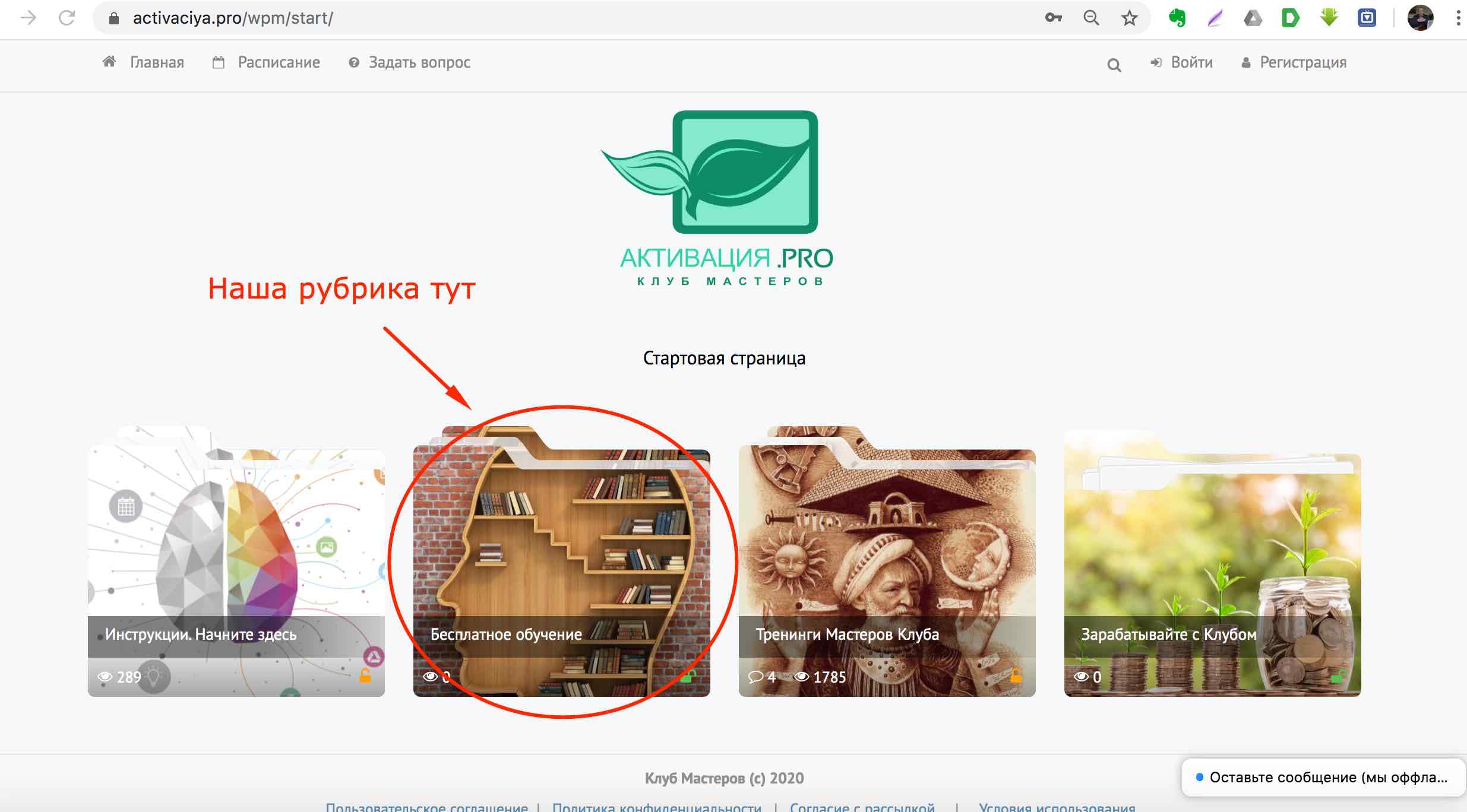Open Условия использования footer link
Screen dimensions: 1467x812
tap(1057, 807)
